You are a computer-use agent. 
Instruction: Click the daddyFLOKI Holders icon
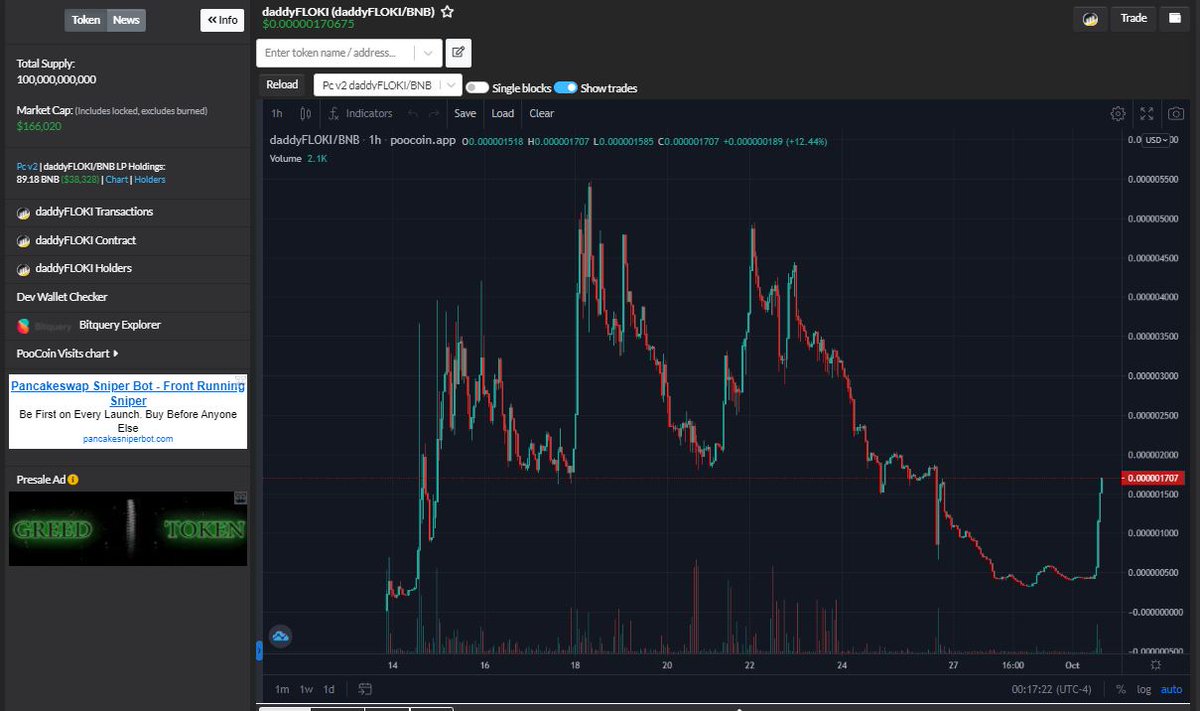tap(24, 268)
